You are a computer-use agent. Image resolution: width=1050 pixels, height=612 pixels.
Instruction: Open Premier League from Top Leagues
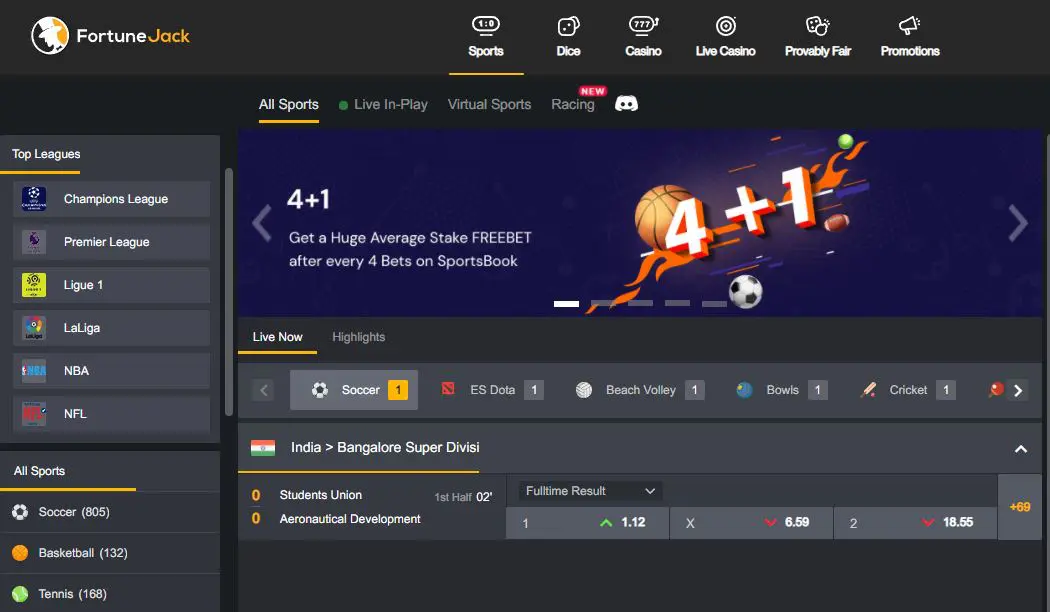[111, 242]
